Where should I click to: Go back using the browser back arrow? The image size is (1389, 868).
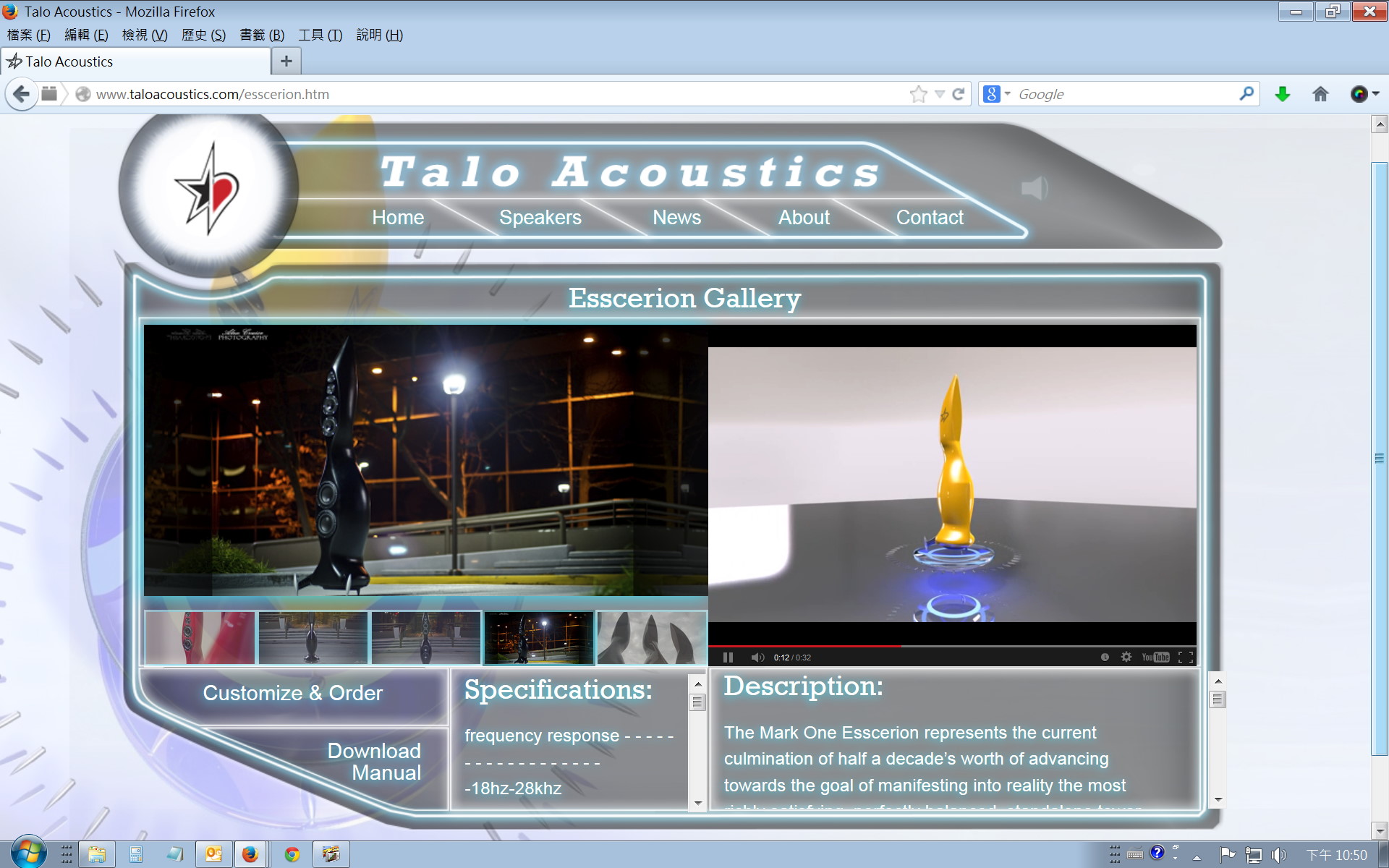[21, 94]
